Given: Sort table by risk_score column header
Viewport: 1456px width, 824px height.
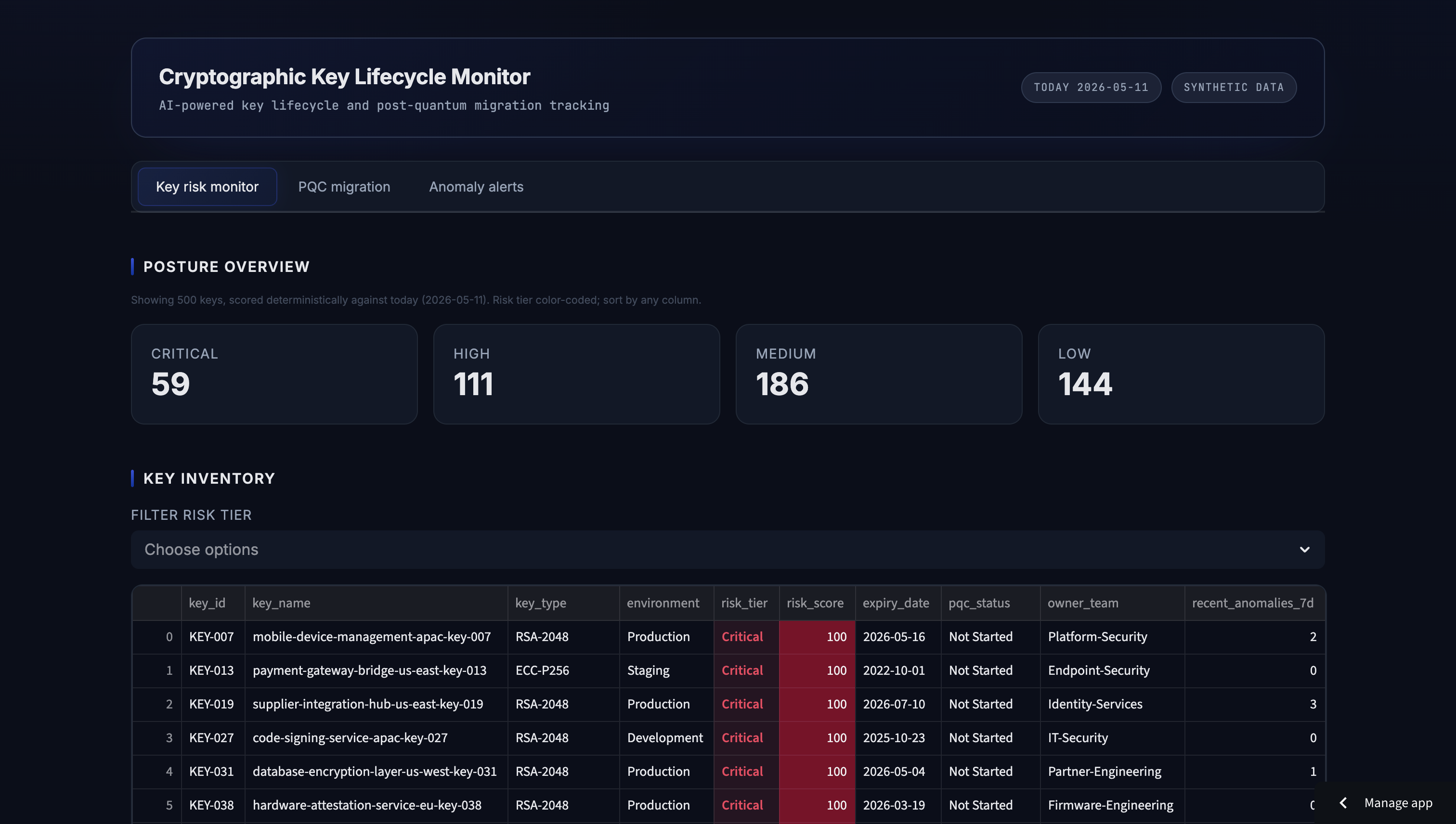Looking at the screenshot, I should (817, 603).
